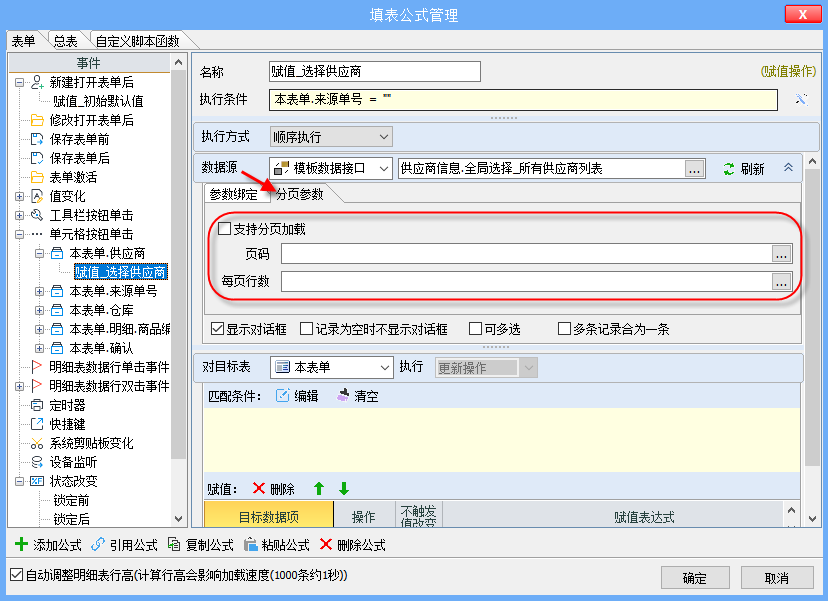The height and width of the screenshot is (601, 828).
Task: Browse data interface with ellipsis button
Action: 694,169
